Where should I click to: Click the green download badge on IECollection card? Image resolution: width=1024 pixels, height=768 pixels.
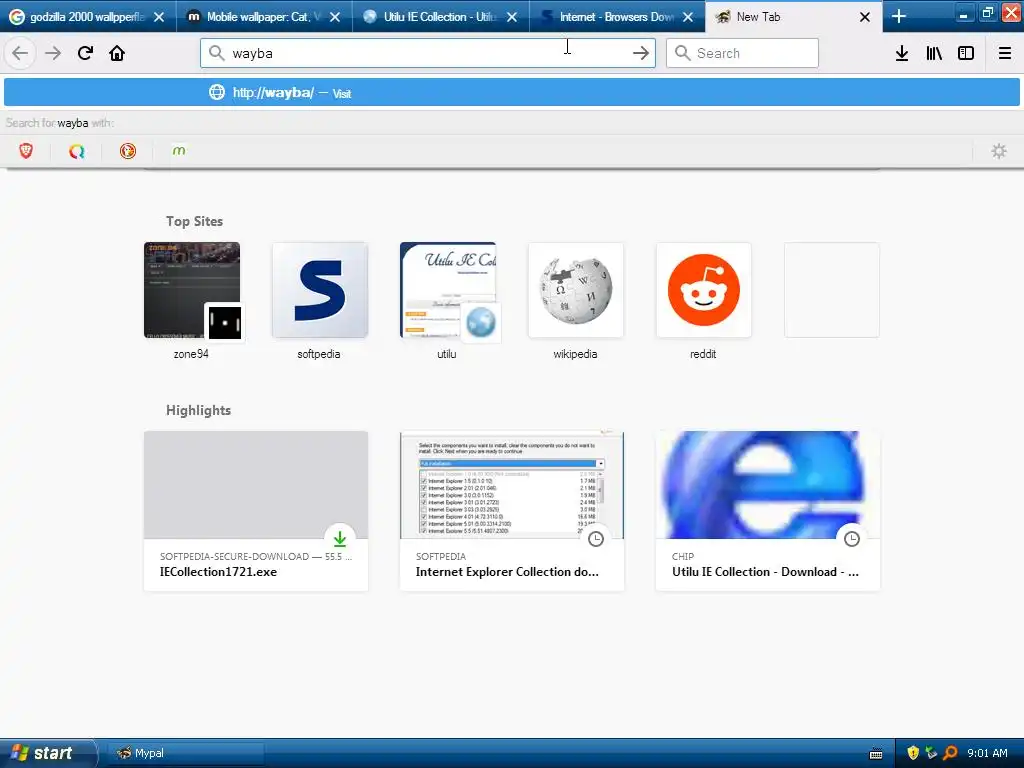pos(340,539)
